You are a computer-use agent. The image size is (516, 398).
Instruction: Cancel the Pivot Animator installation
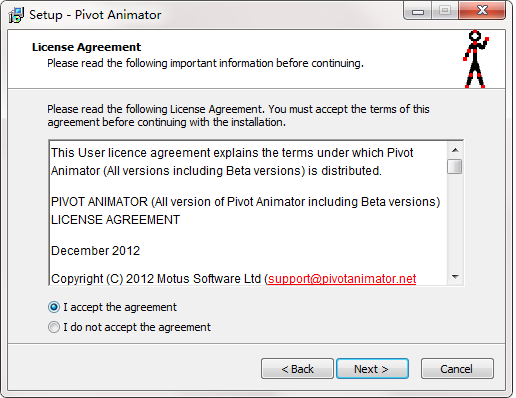pyautogui.click(x=457, y=369)
